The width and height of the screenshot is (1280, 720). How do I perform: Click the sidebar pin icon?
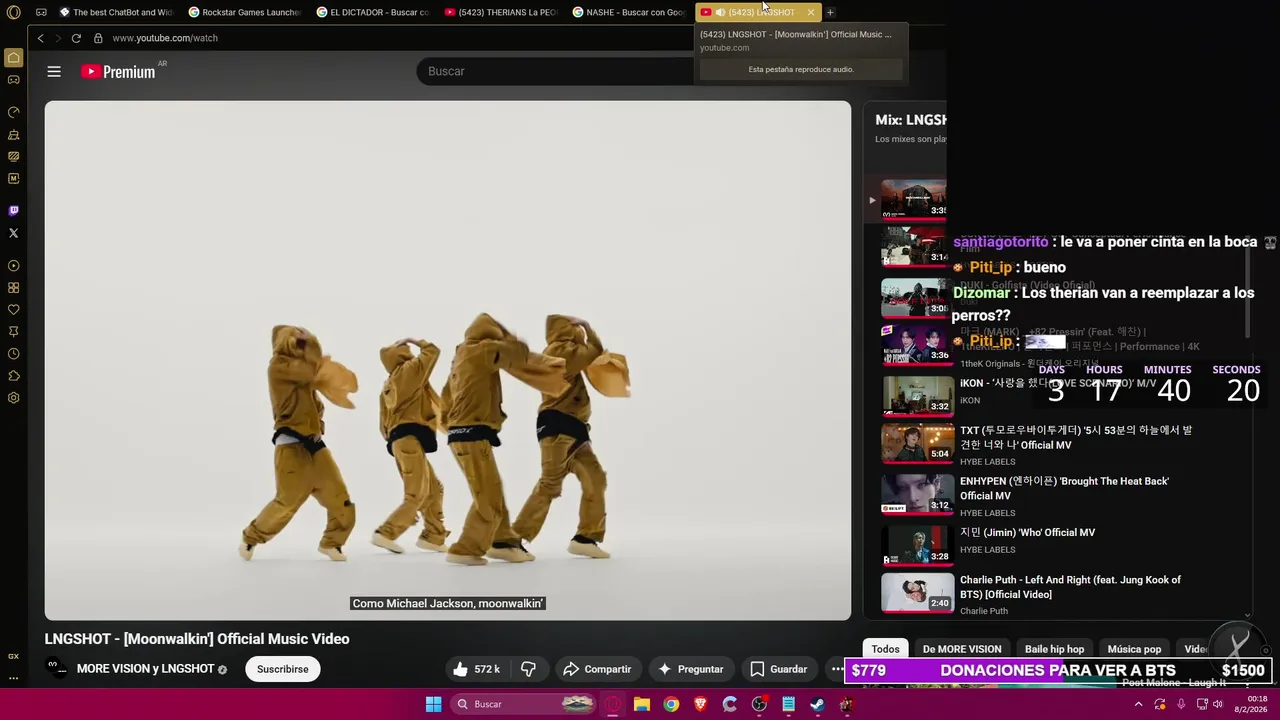pos(13,332)
